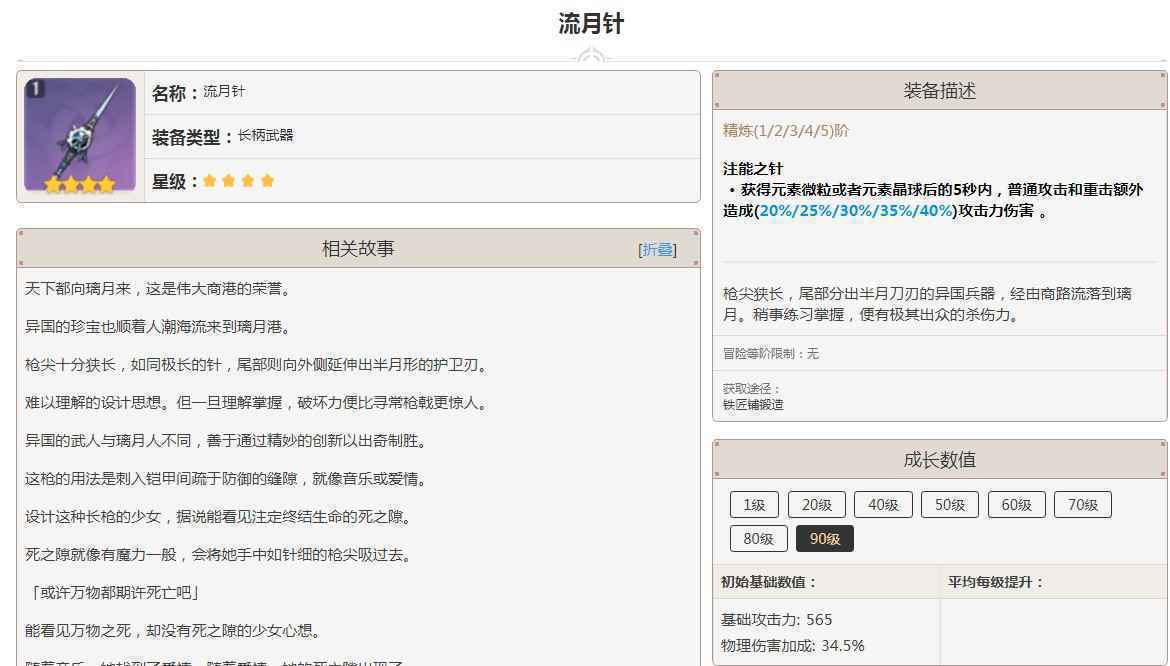Click the 装备类型 长柄武器 value

tap(265, 136)
